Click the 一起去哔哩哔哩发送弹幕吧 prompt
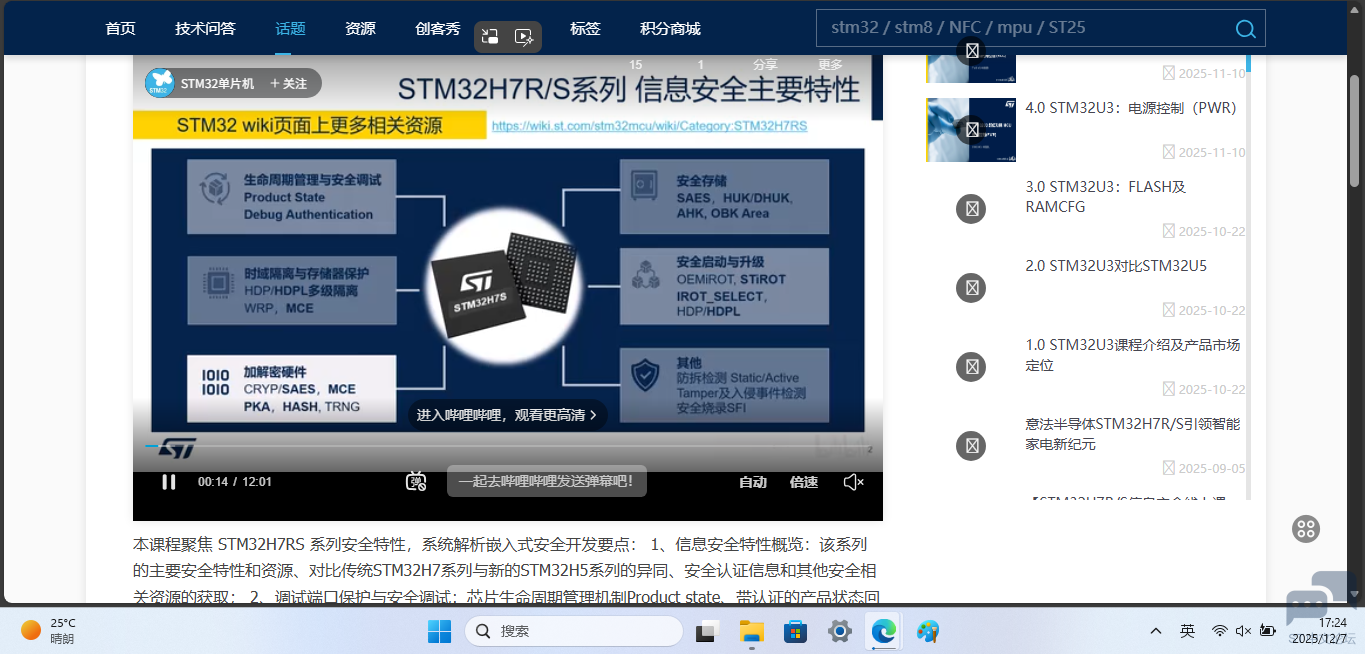 tap(546, 481)
